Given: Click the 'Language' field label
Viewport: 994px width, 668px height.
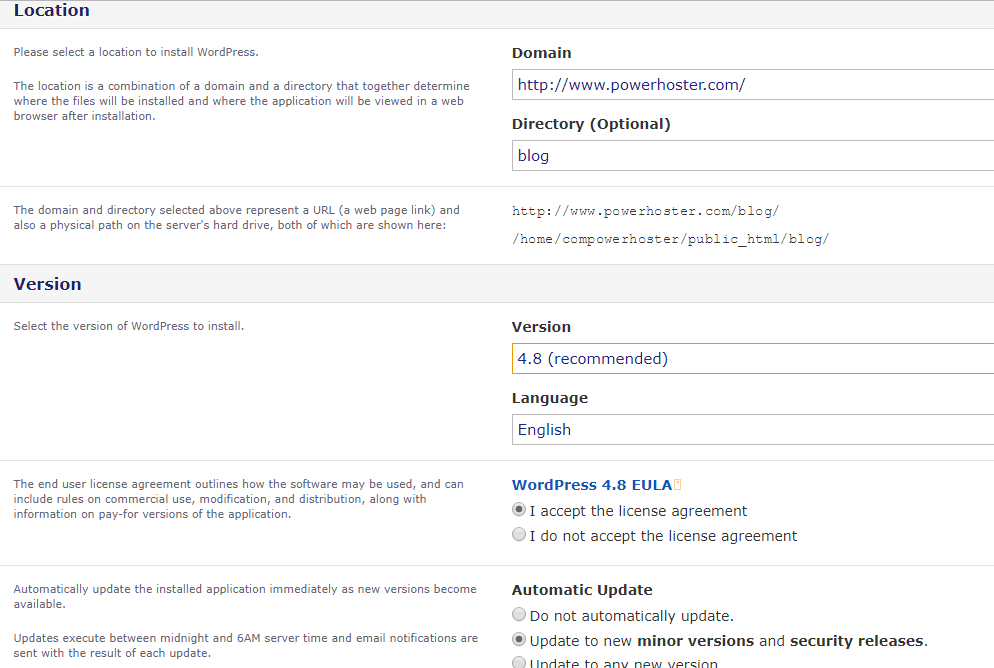Looking at the screenshot, I should tap(549, 398).
